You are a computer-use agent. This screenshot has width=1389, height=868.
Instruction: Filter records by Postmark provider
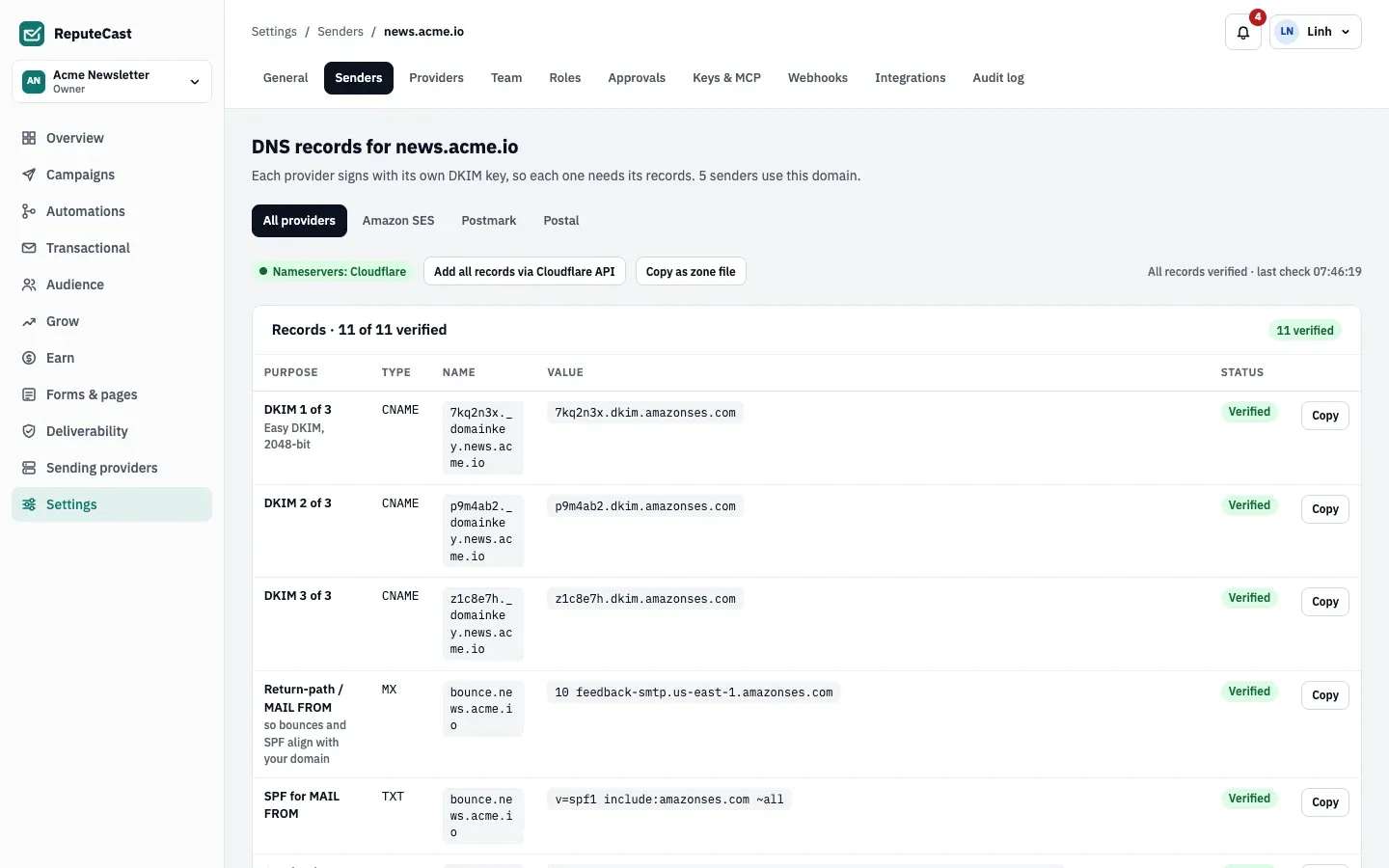489,221
